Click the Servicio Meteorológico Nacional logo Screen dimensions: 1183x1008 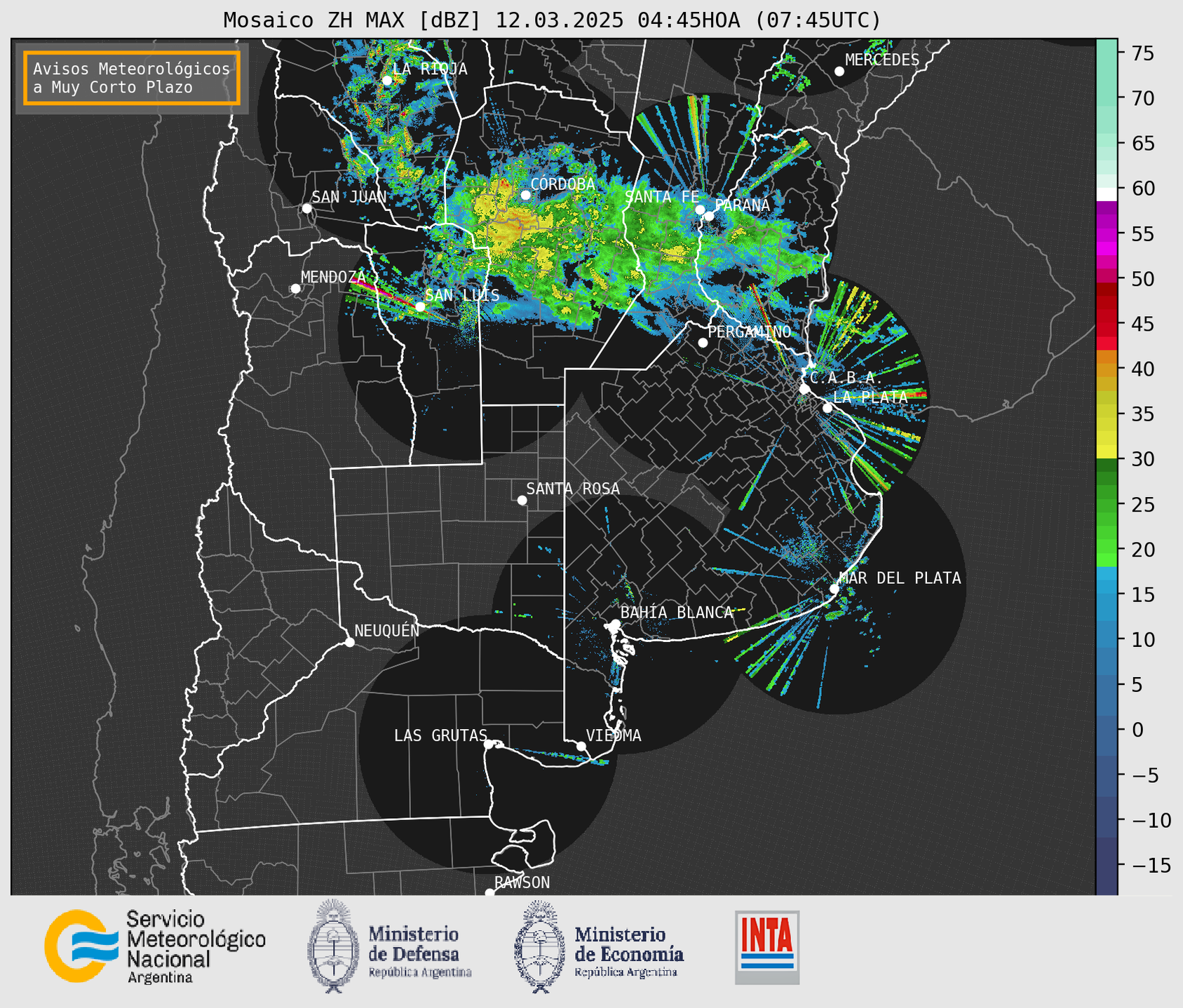(x=156, y=946)
